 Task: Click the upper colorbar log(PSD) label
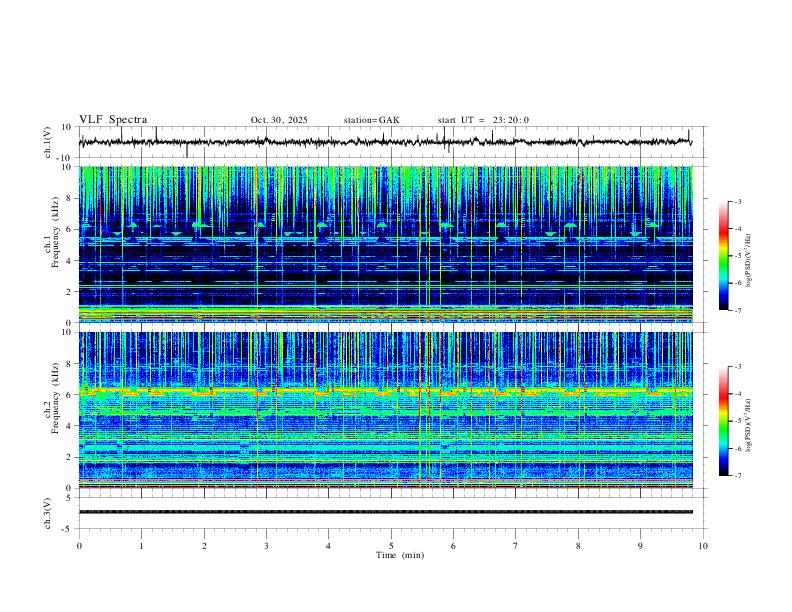coord(749,260)
